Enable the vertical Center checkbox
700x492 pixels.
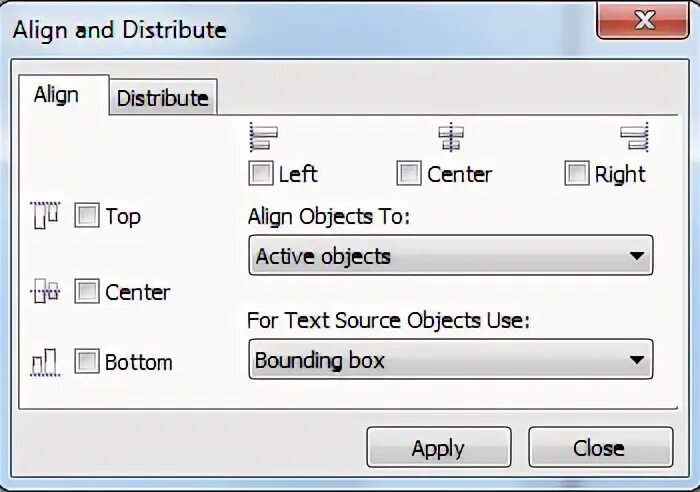88,292
